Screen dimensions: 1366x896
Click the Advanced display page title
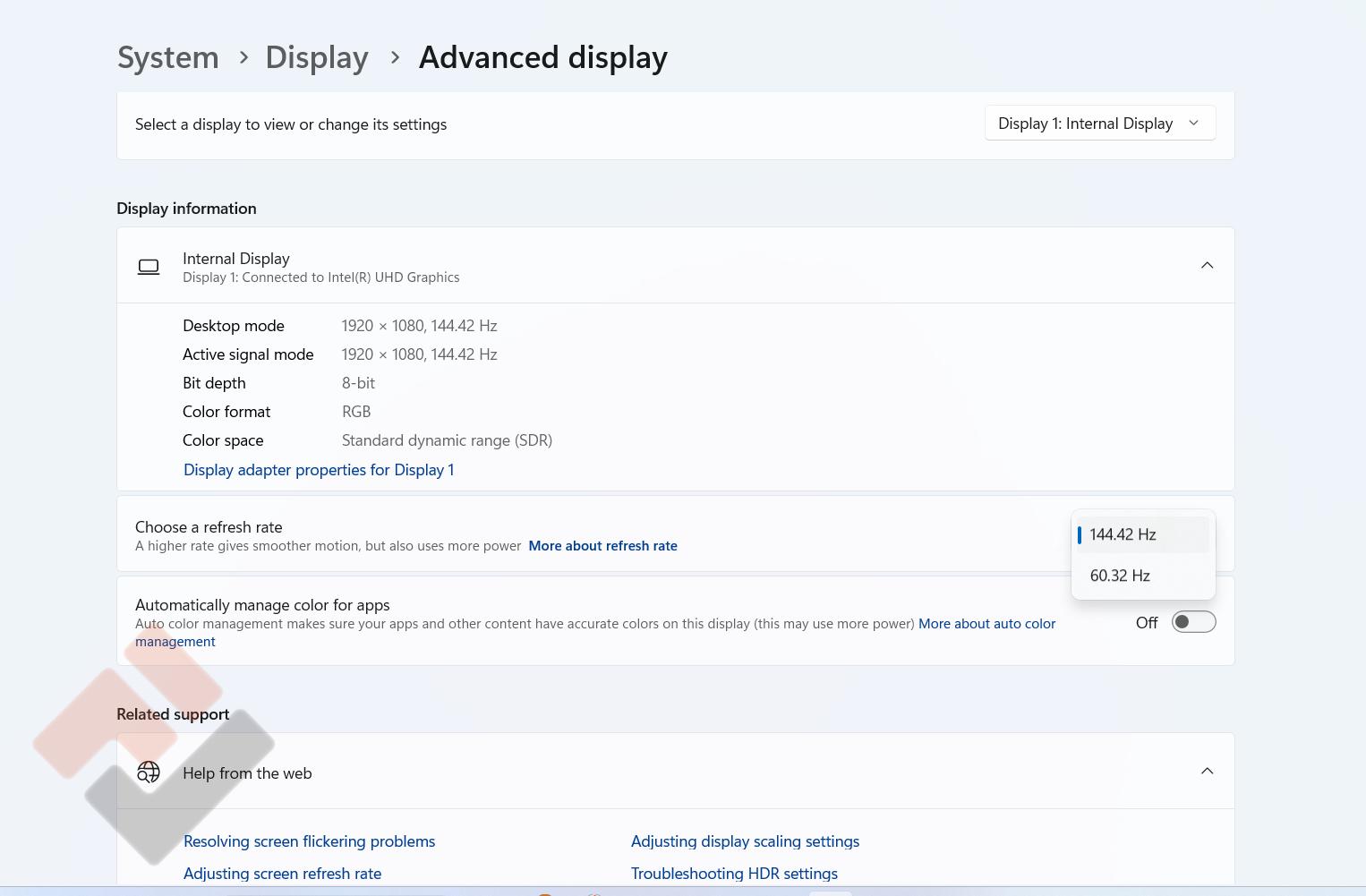pos(542,58)
